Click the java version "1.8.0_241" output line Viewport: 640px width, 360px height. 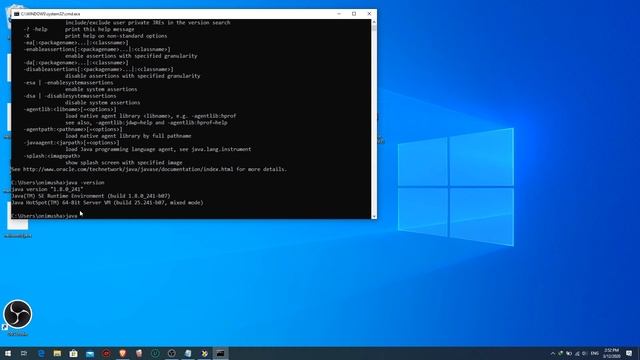point(47,189)
